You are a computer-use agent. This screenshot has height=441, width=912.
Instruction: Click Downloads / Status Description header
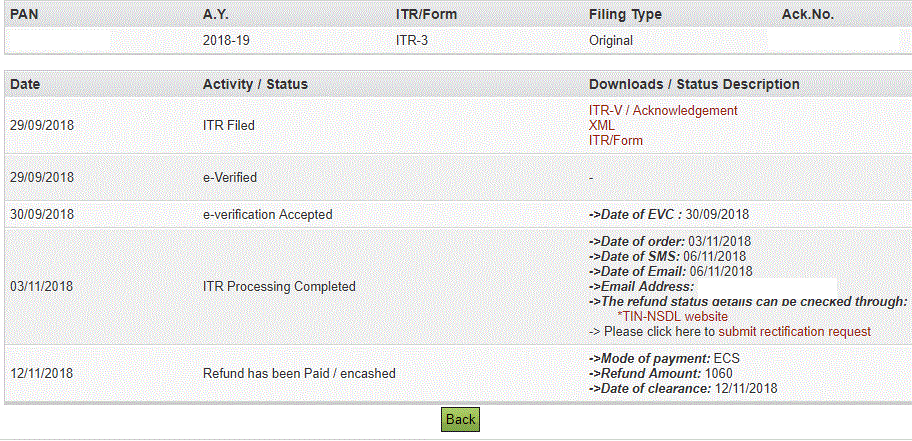[x=694, y=84]
